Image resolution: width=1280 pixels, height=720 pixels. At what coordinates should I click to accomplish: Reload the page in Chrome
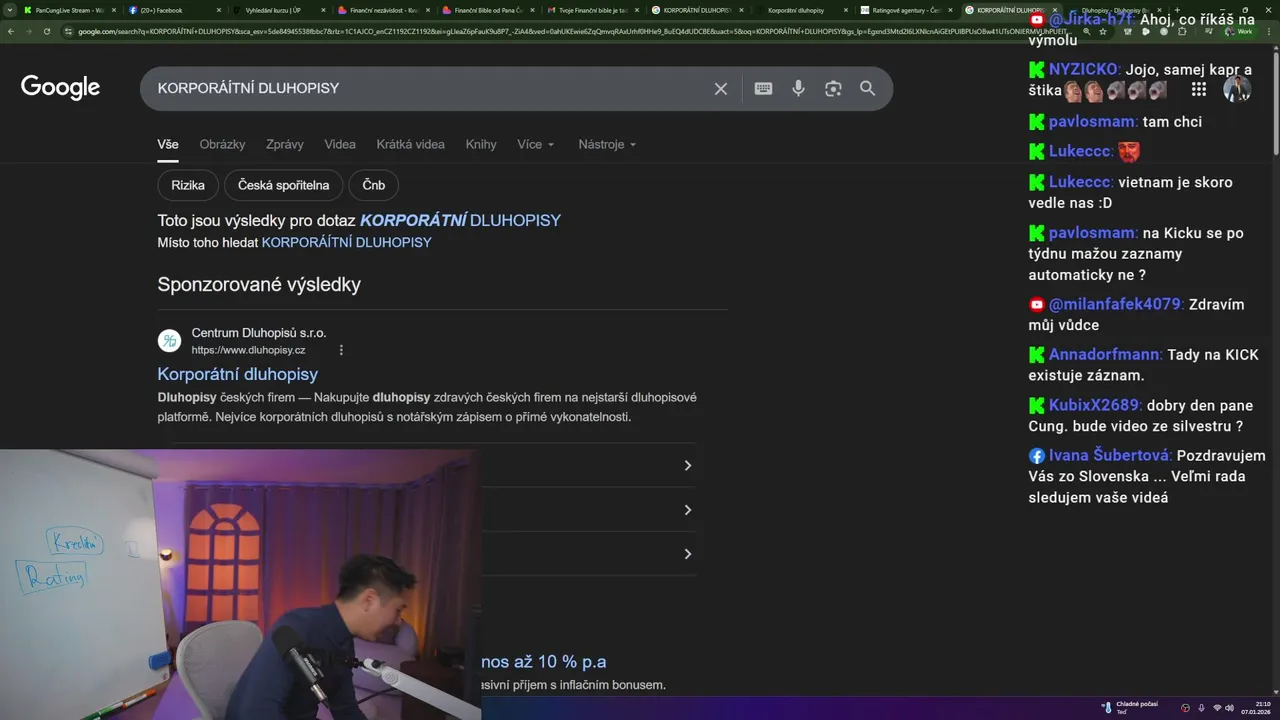46,31
